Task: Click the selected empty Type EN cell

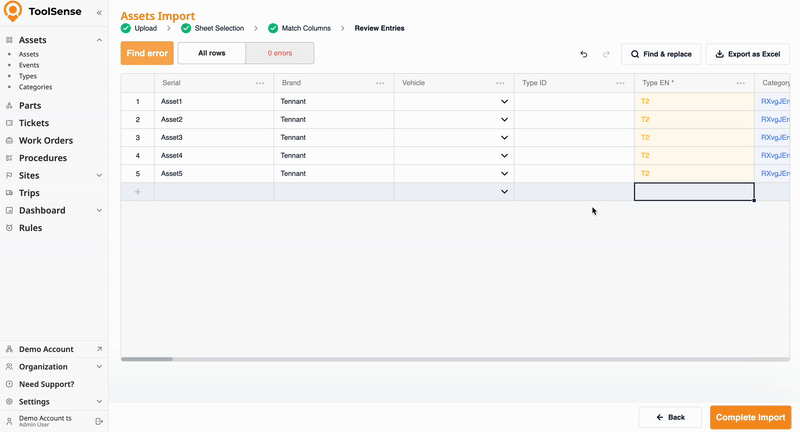Action: pos(694,192)
